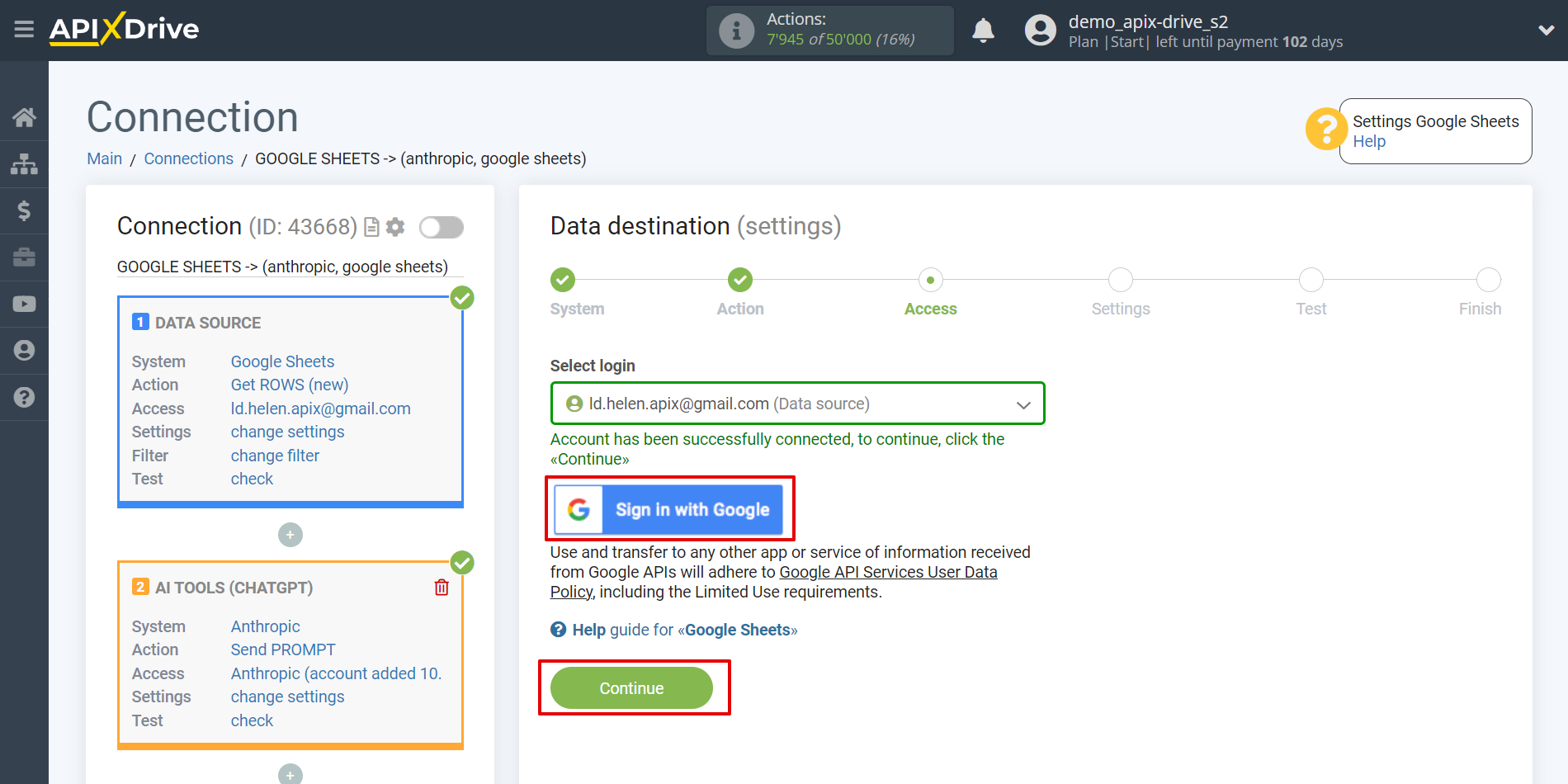Add step after Data Source

click(x=290, y=535)
